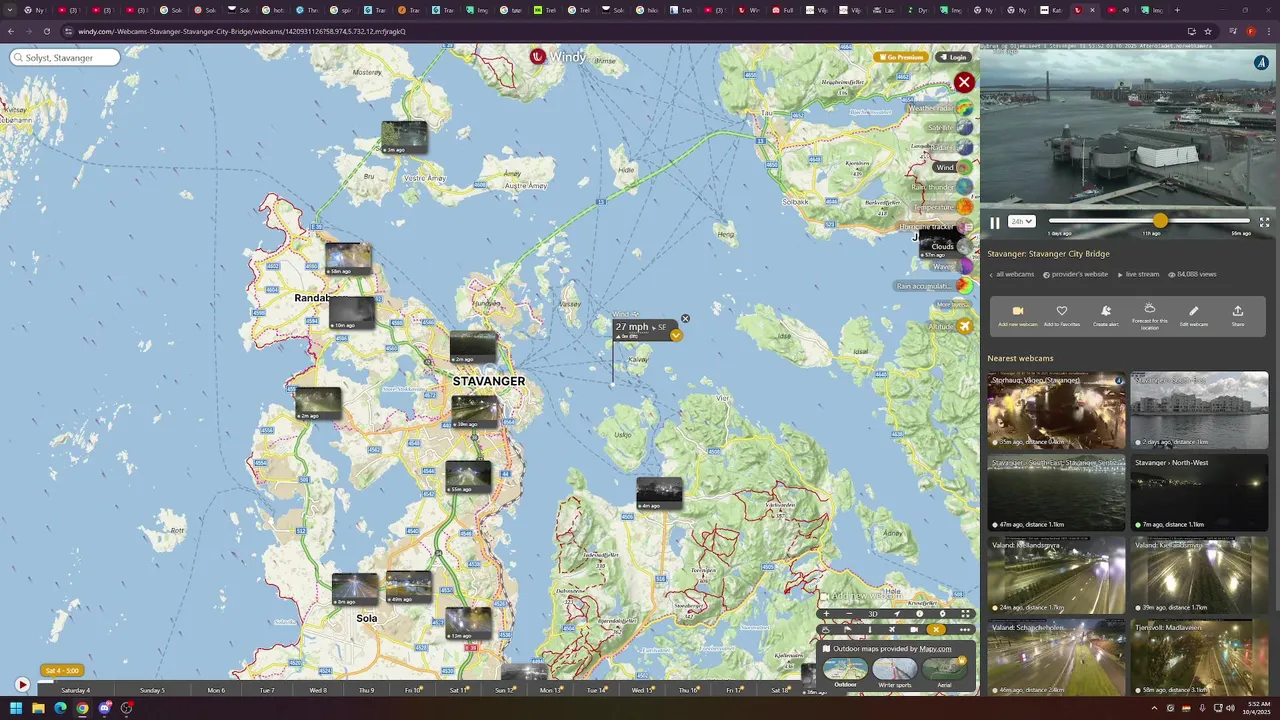Click the Login button
The height and width of the screenshot is (720, 1280).
coord(953,57)
